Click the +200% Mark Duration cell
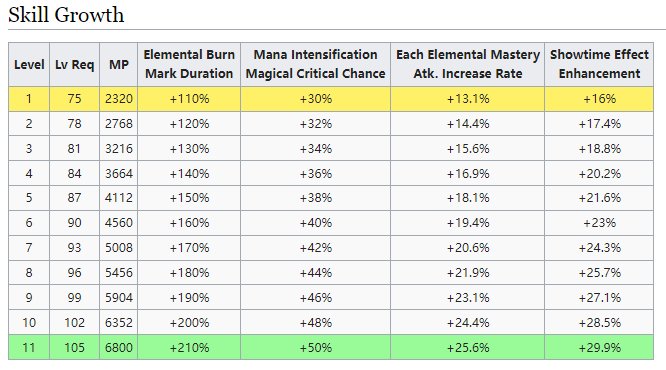The height and width of the screenshot is (370, 666). click(x=189, y=322)
